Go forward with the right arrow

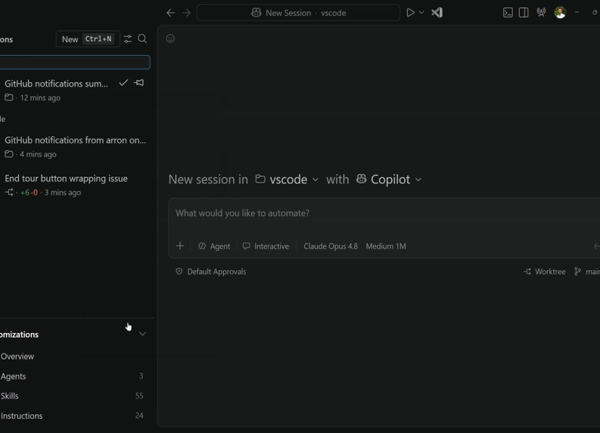pos(186,13)
